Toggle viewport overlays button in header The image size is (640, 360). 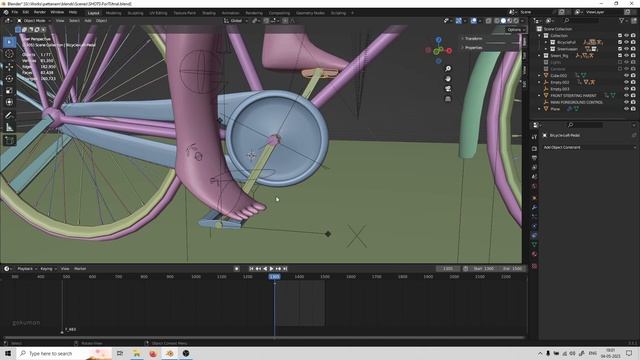click(x=473, y=20)
